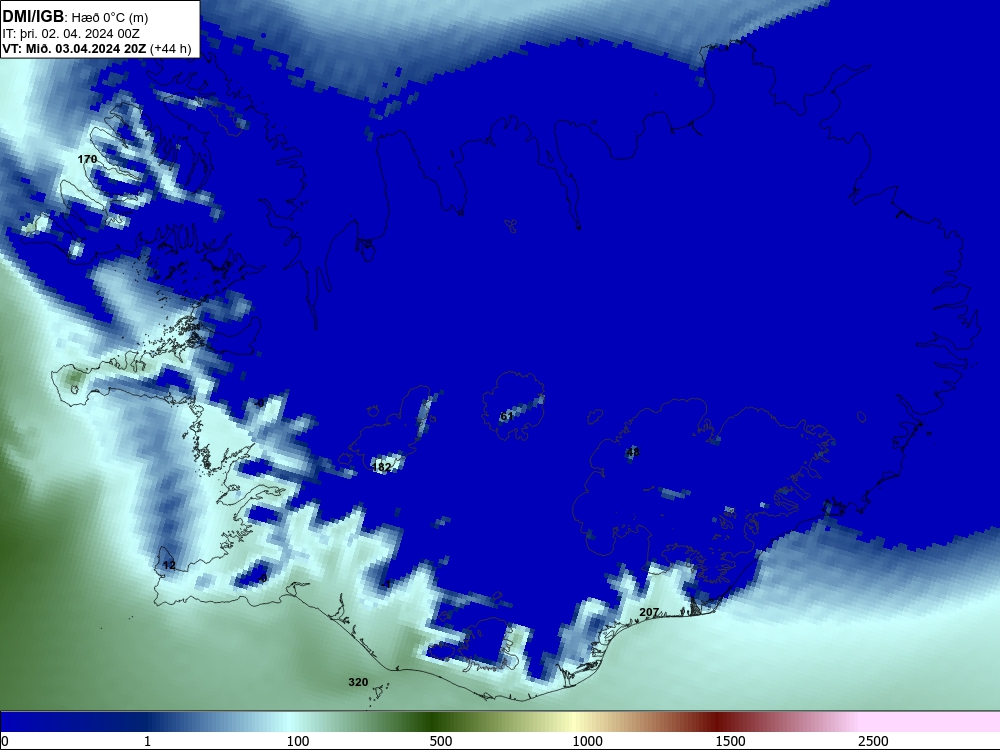This screenshot has height=750, width=1000.
Task: Click the 'VT: Mið. 03.04.2024 20Z' valid time
Action: point(75,49)
